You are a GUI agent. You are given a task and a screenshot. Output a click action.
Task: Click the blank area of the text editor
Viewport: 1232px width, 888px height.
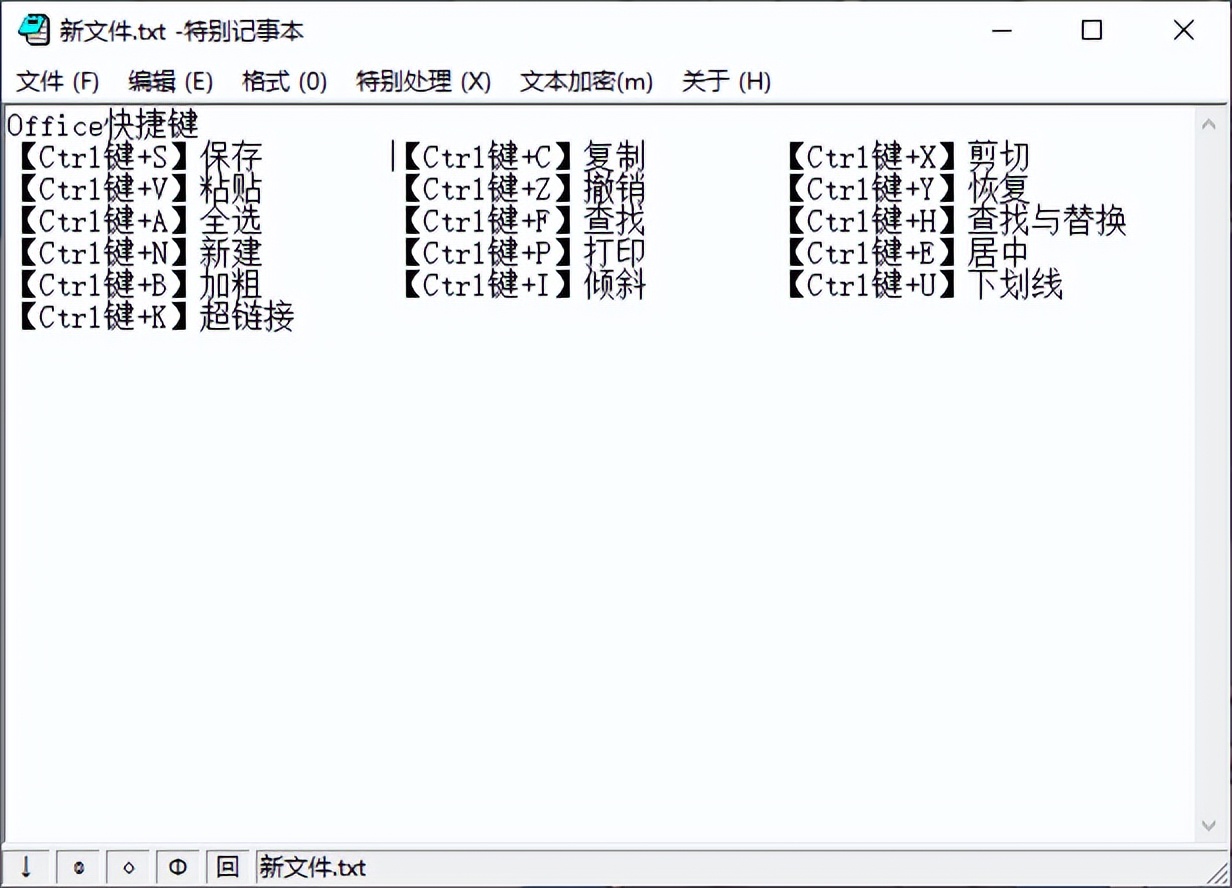pyautogui.click(x=600, y=550)
